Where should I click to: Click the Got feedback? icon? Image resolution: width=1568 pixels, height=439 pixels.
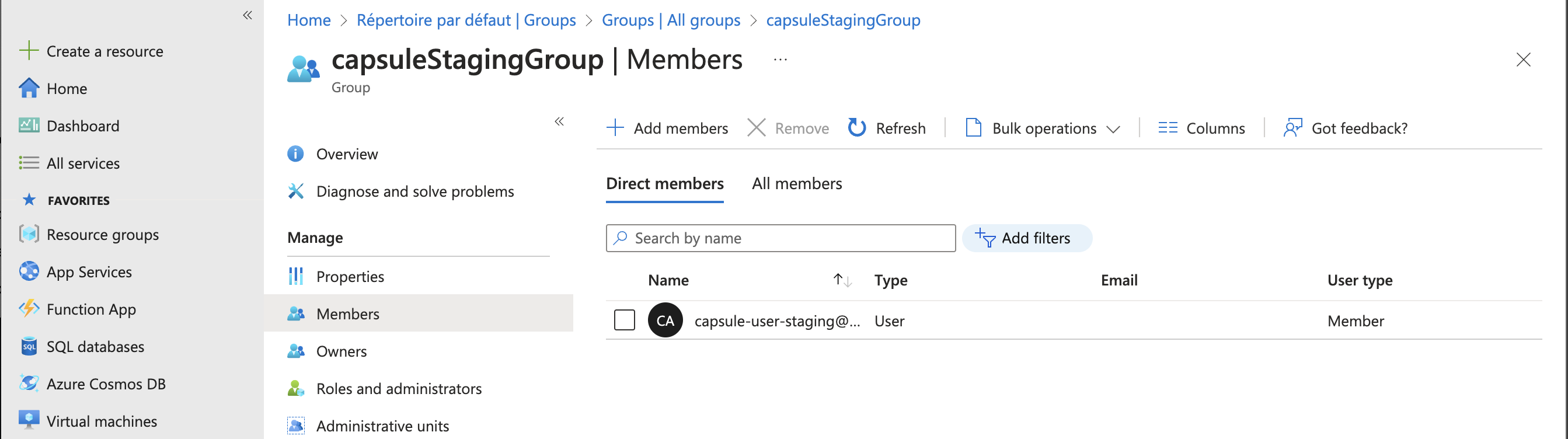pos(1292,128)
